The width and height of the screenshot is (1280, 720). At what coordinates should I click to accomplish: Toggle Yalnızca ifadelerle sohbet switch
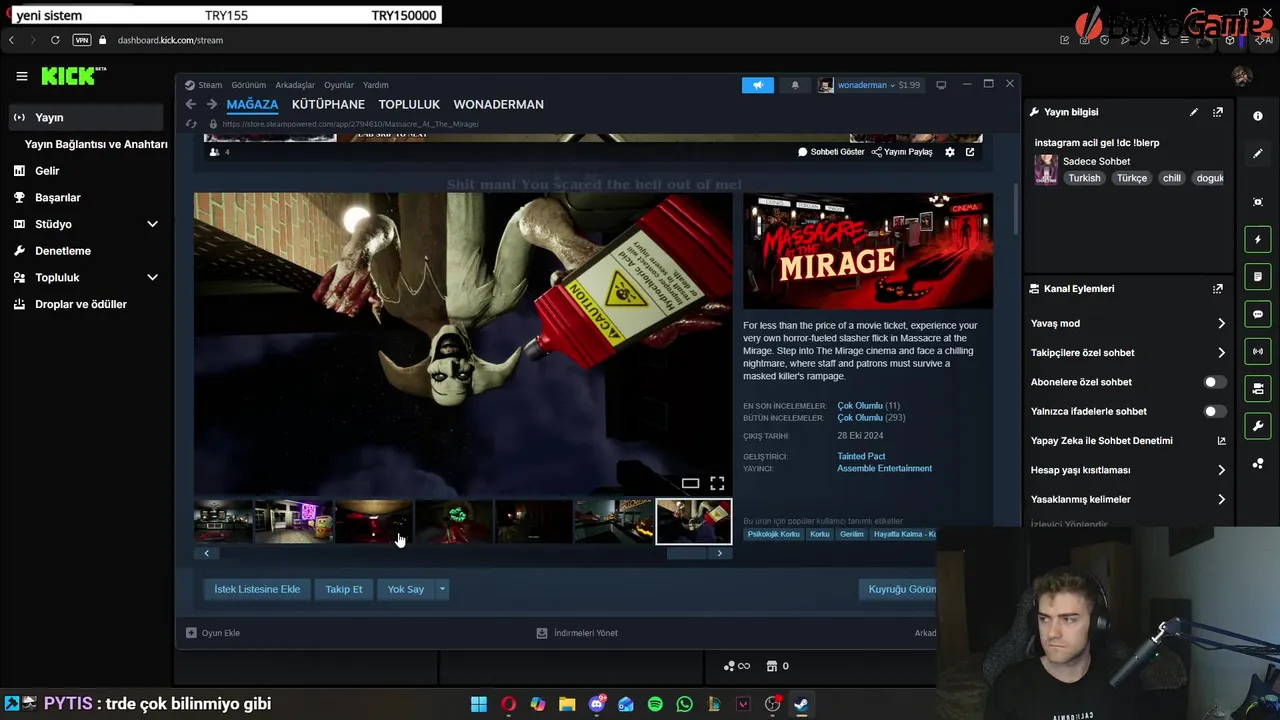coord(1214,411)
